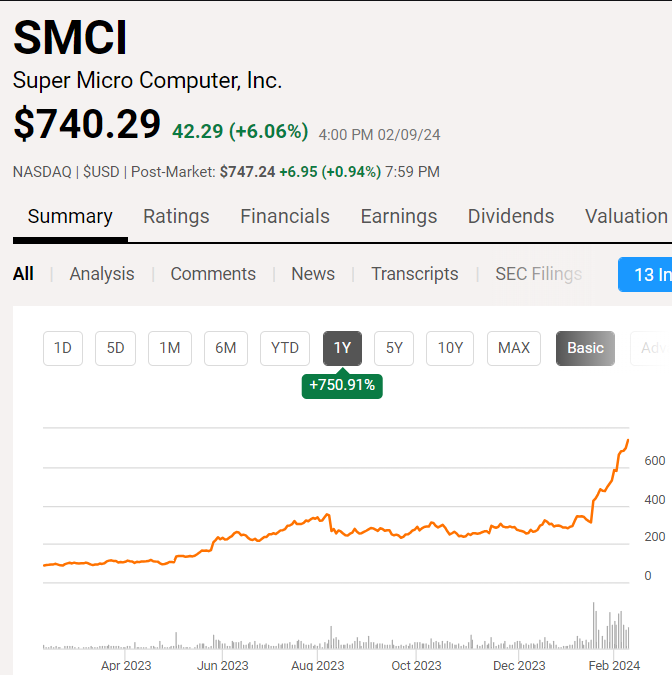The height and width of the screenshot is (675, 672).
Task: Click the +750.91% performance badge
Action: coord(342,386)
